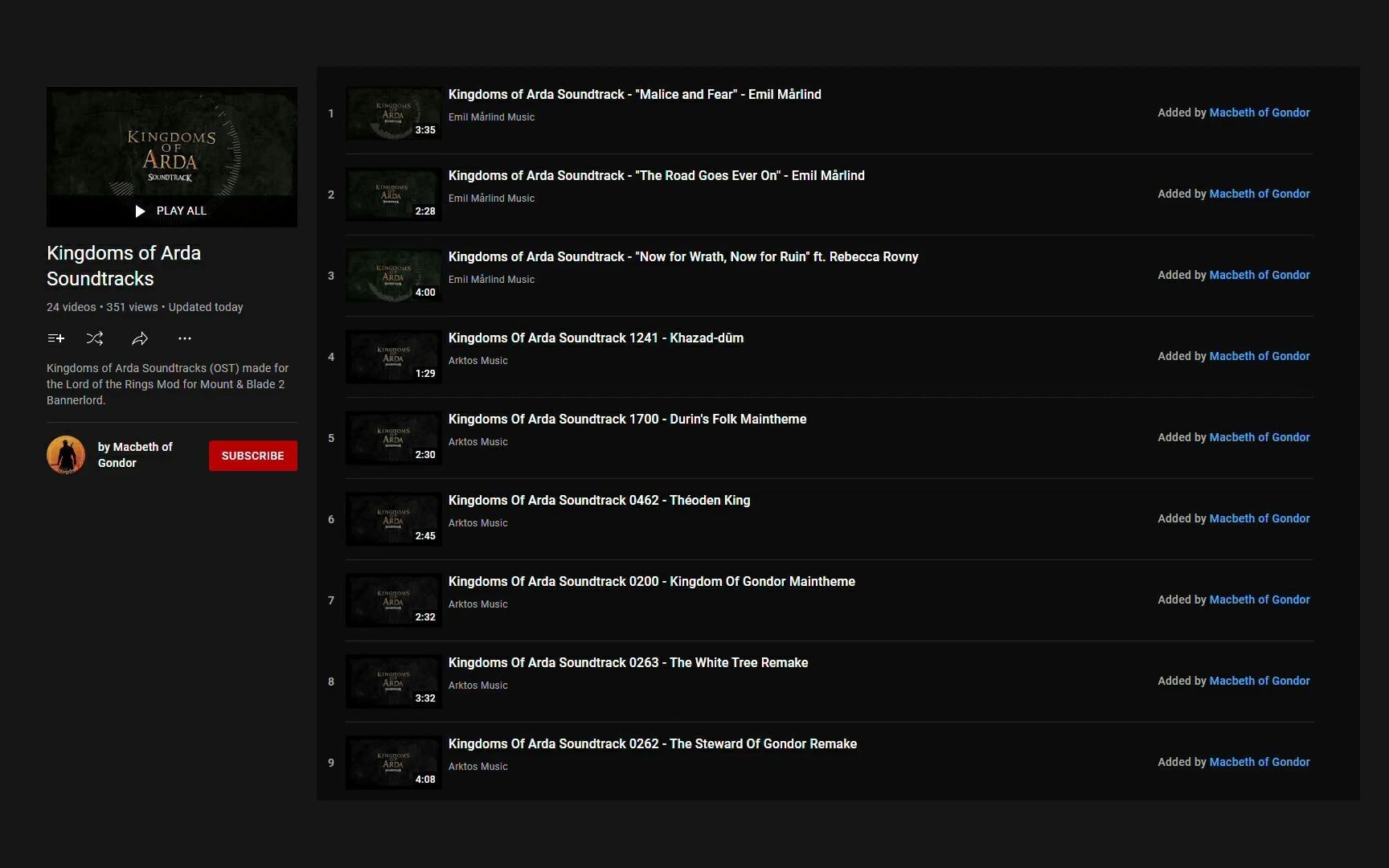Visit Emil Mårlind Music channel under video 1
This screenshot has height=868, width=1389.
491,117
